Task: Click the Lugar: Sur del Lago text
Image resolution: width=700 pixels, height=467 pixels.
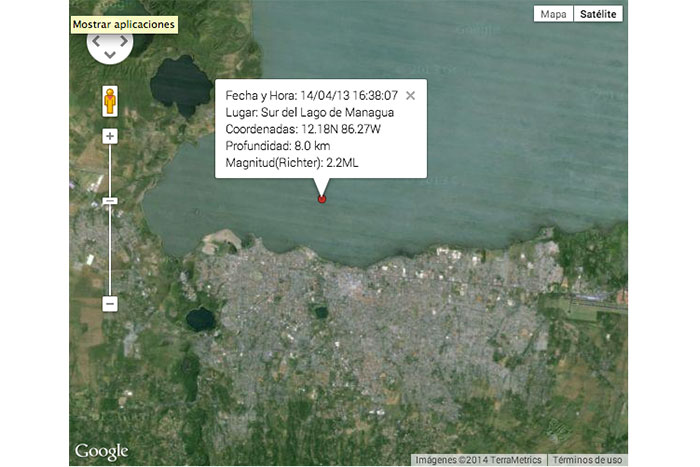Action: pos(309,112)
